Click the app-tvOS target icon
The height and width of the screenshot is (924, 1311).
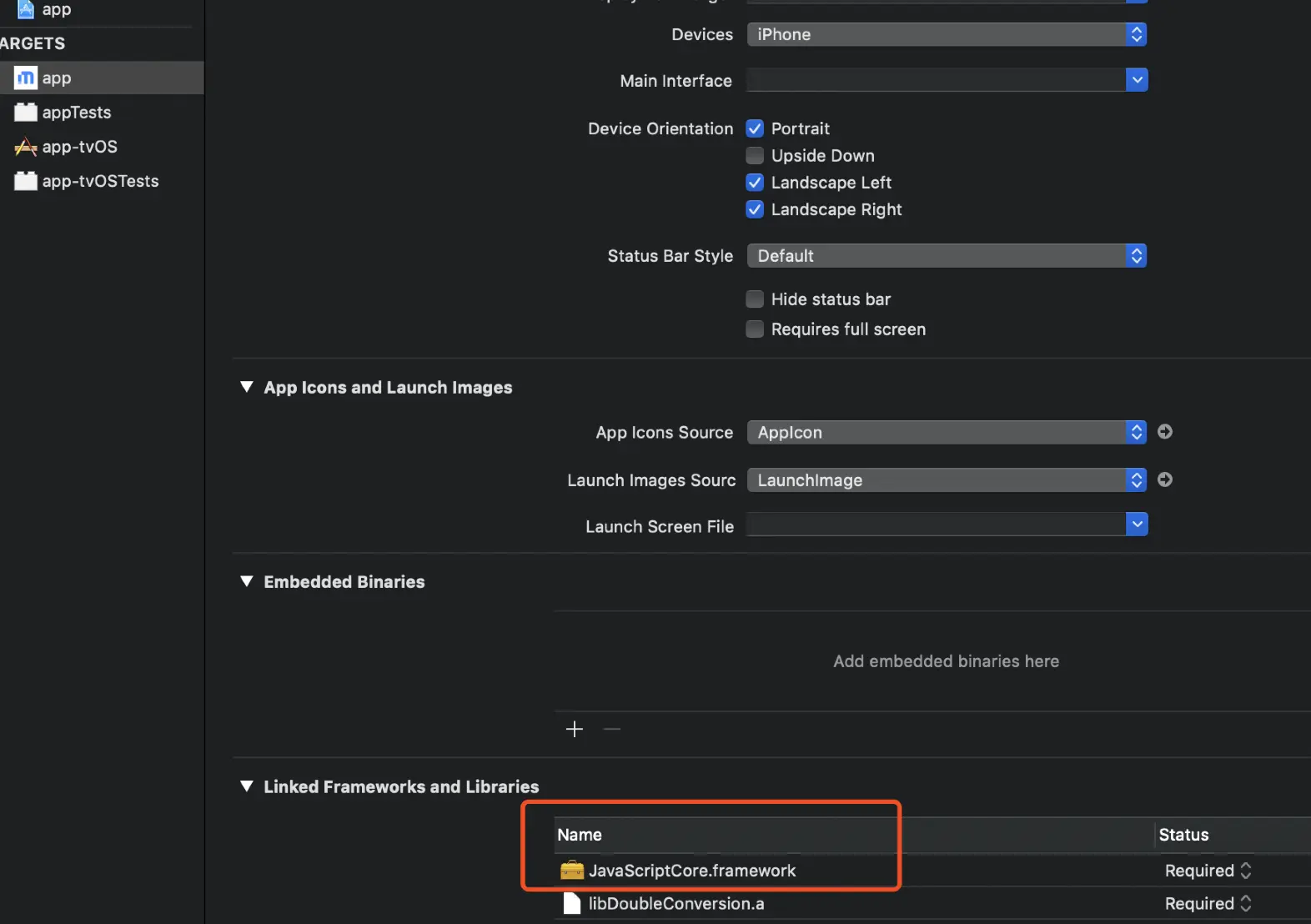pos(26,147)
